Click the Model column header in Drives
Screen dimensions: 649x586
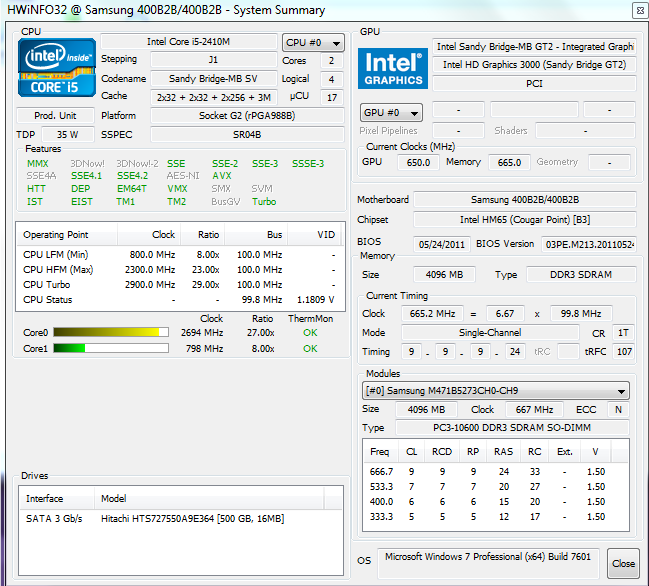click(x=209, y=498)
